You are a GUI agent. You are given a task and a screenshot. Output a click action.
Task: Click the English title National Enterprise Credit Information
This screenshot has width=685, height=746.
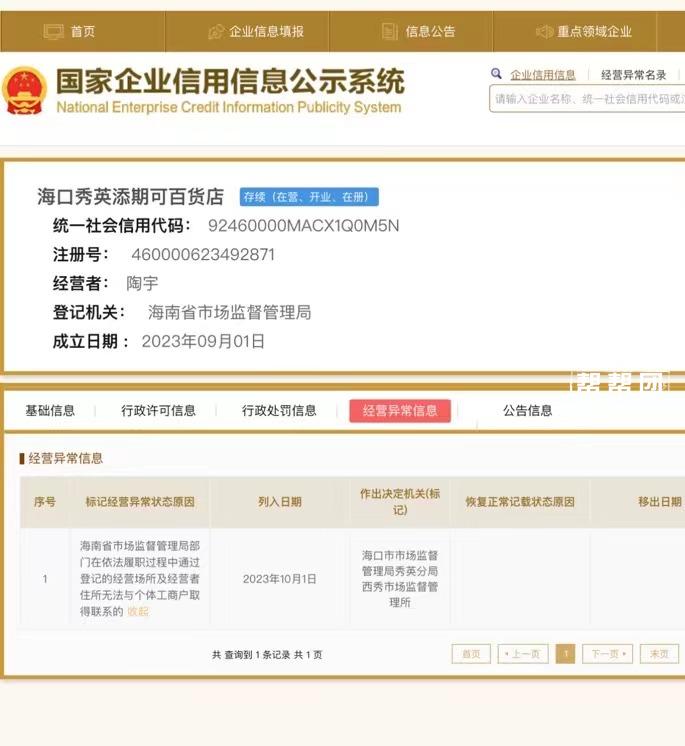click(229, 107)
